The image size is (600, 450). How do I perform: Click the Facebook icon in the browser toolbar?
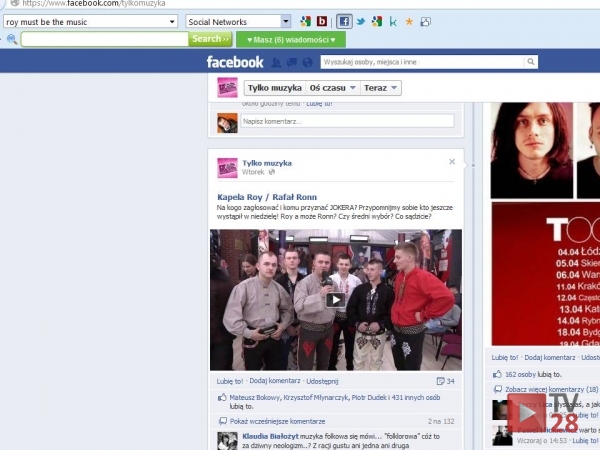point(343,21)
